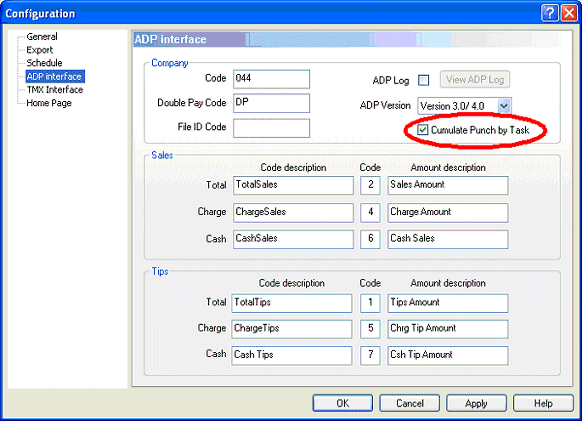This screenshot has height=421, width=582.
Task: Click the Cancel button
Action: coord(410,403)
